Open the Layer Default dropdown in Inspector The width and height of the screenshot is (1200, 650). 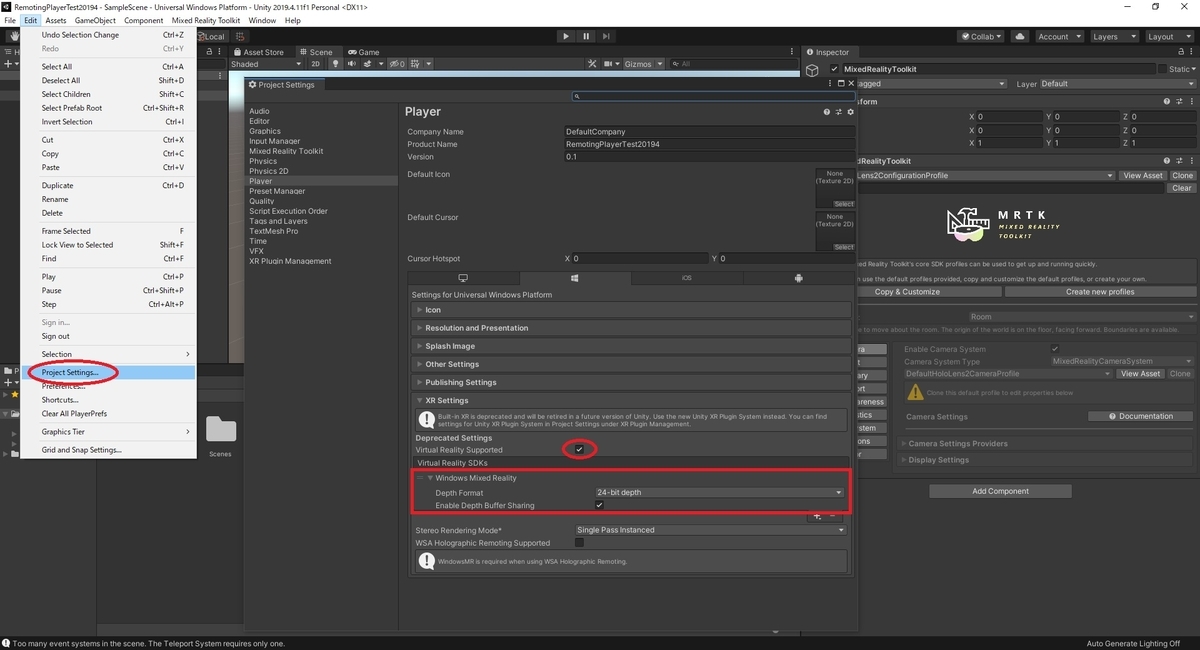[x=1118, y=84]
